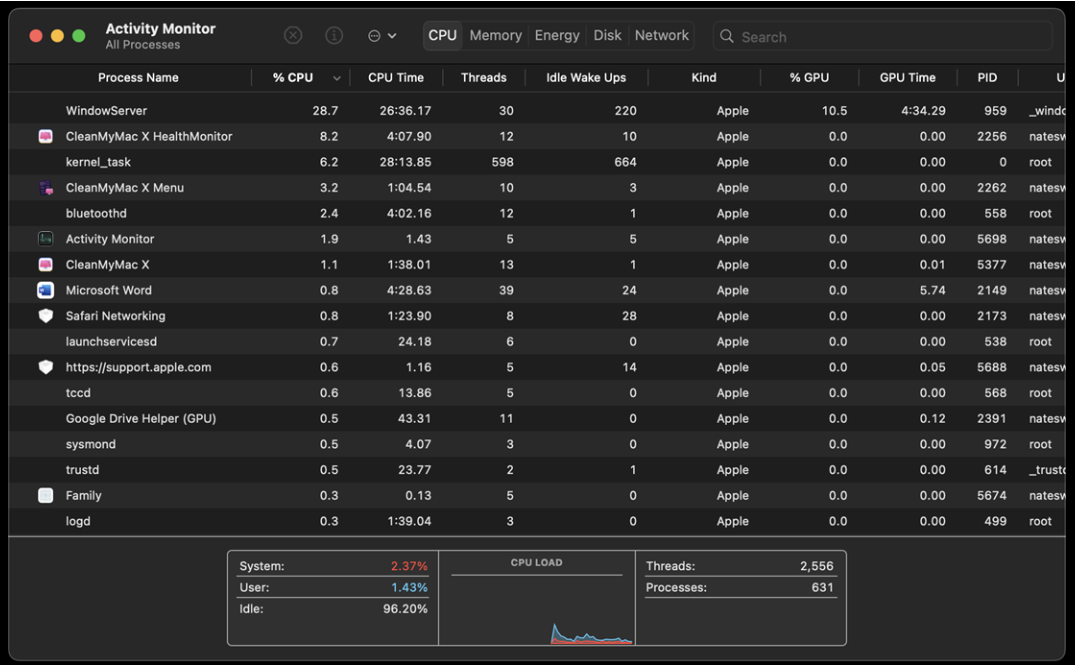The image size is (1075, 665).
Task: Select the Safari Networking process name
Action: click(x=115, y=316)
